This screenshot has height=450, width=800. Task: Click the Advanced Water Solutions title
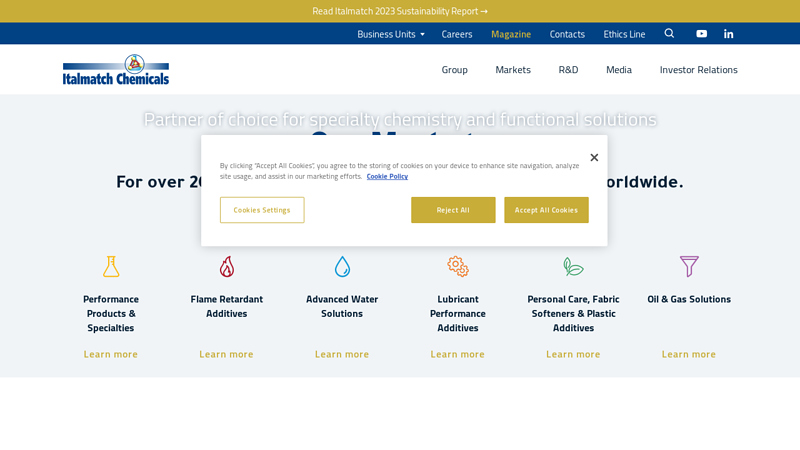(x=342, y=306)
